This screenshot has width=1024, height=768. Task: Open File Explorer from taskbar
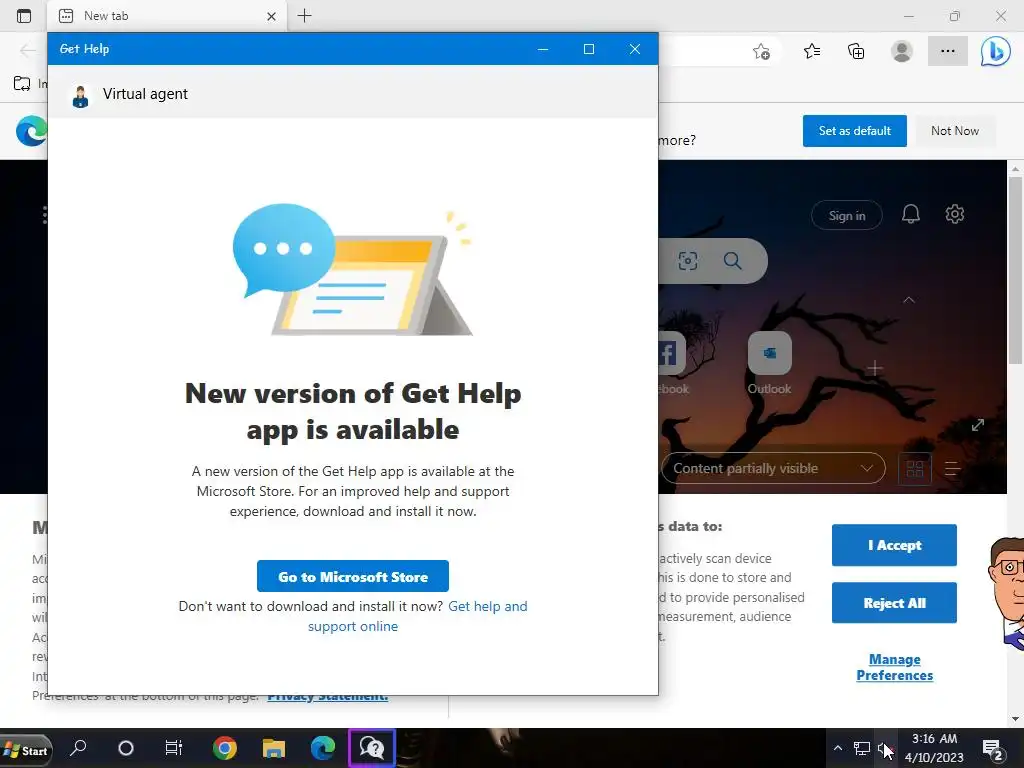click(274, 748)
